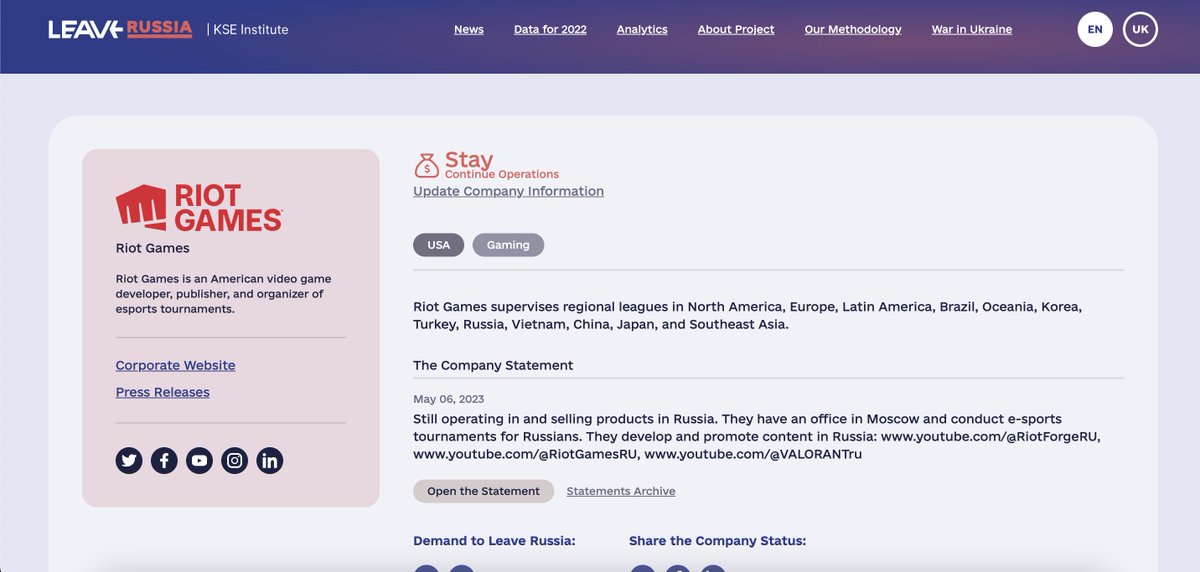Open the Riot Games Facebook page icon
1200x572 pixels.
tap(164, 461)
